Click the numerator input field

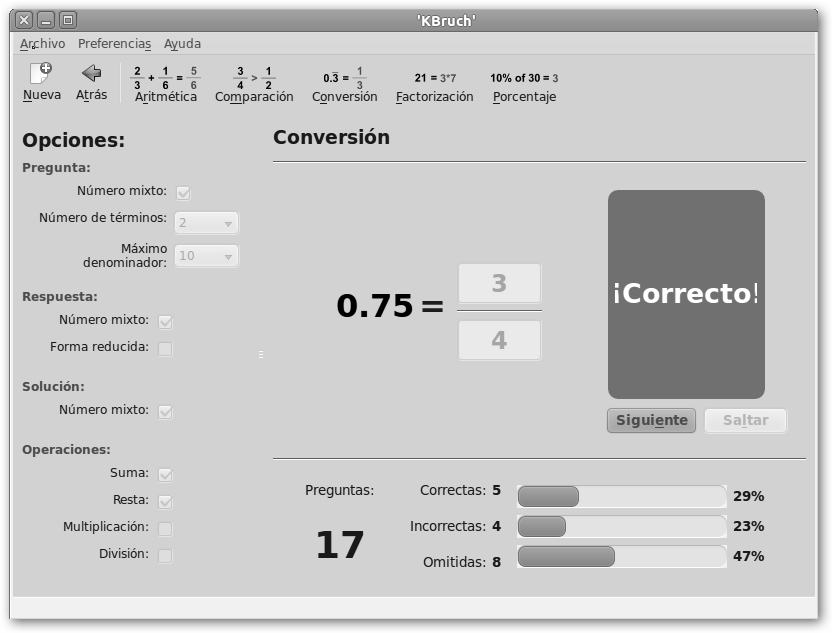(499, 284)
